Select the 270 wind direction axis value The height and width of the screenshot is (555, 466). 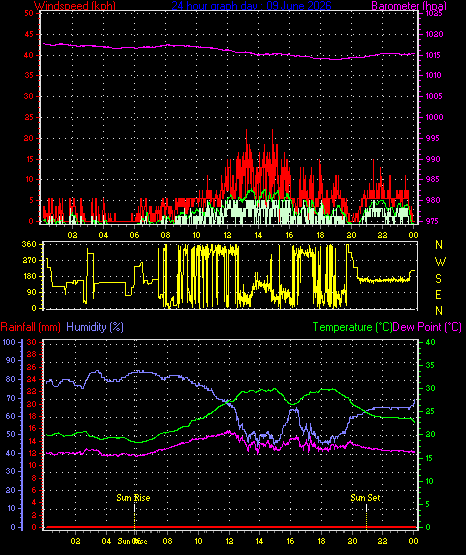click(x=29, y=261)
